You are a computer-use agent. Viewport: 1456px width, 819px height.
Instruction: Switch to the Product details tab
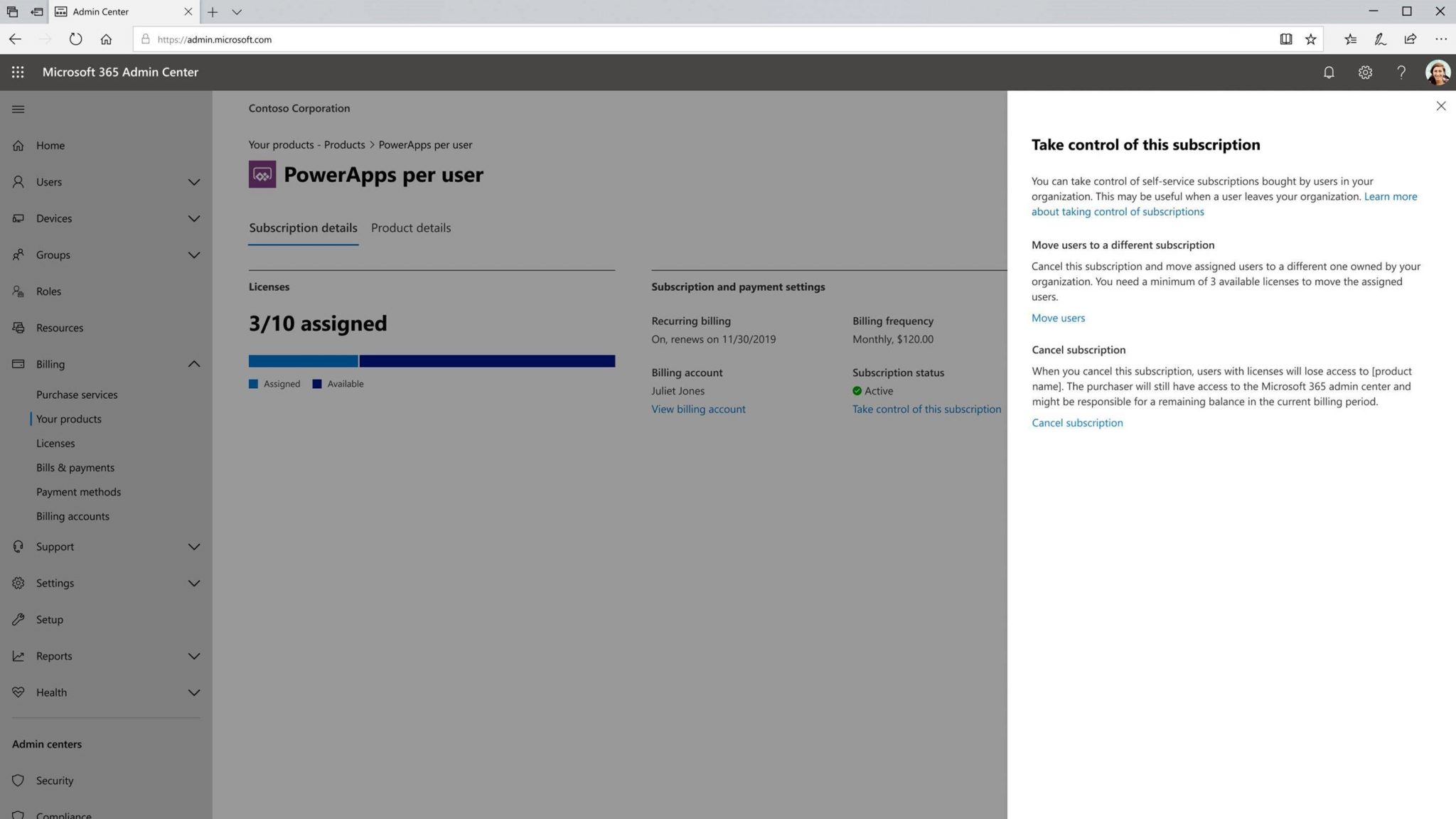coord(410,227)
